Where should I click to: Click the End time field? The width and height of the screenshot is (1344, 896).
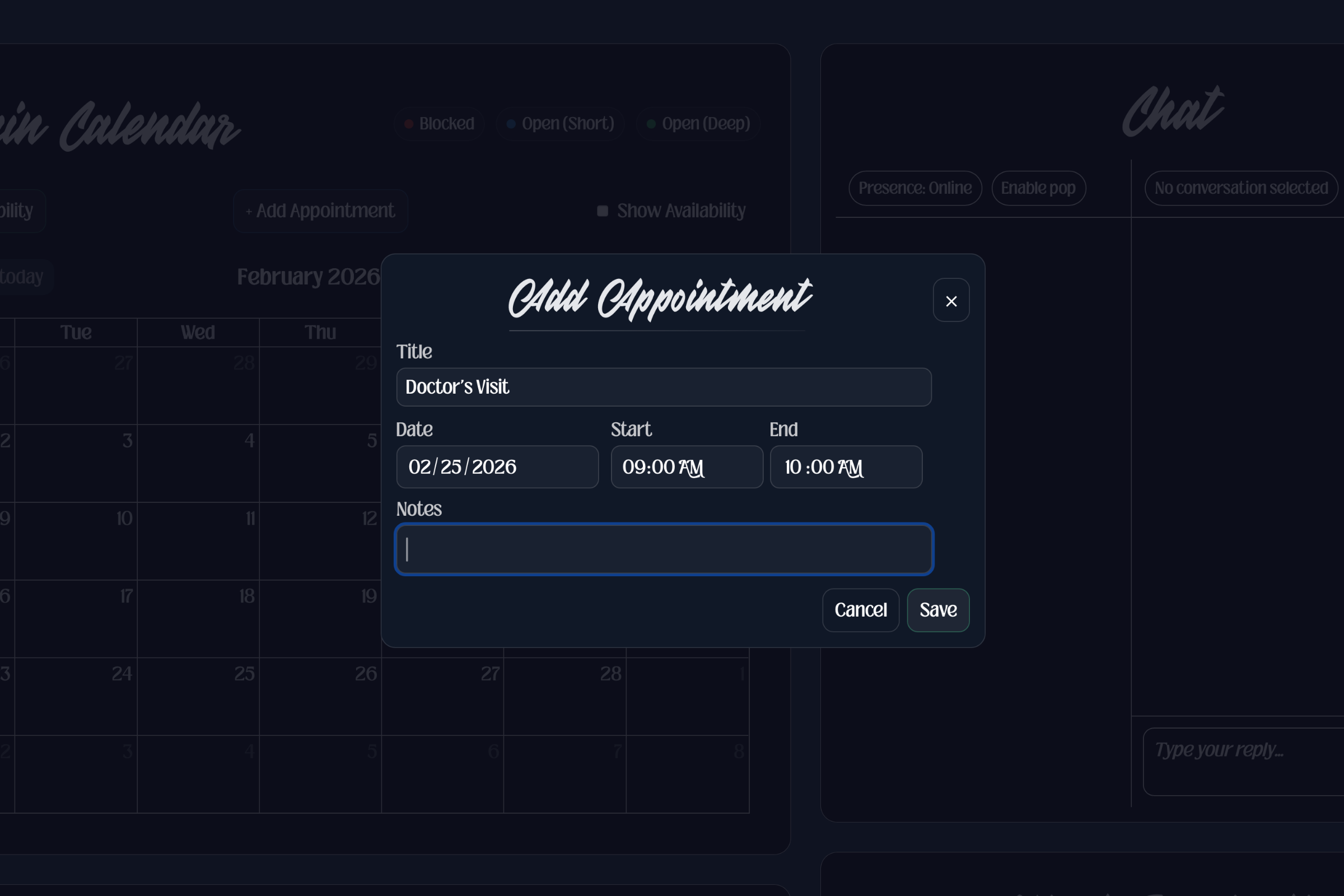point(845,467)
